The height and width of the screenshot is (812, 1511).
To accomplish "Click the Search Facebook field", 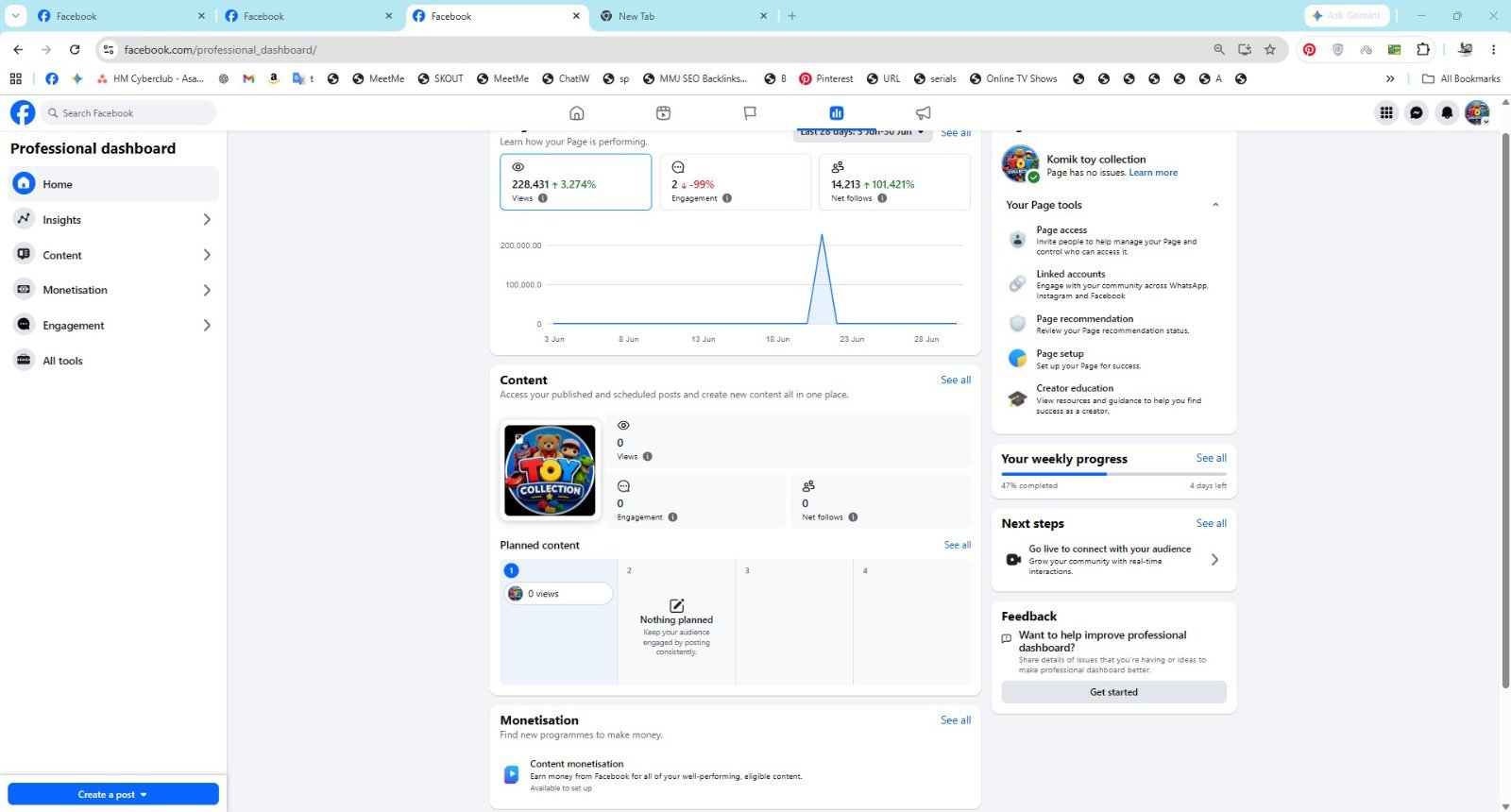I will (128, 113).
